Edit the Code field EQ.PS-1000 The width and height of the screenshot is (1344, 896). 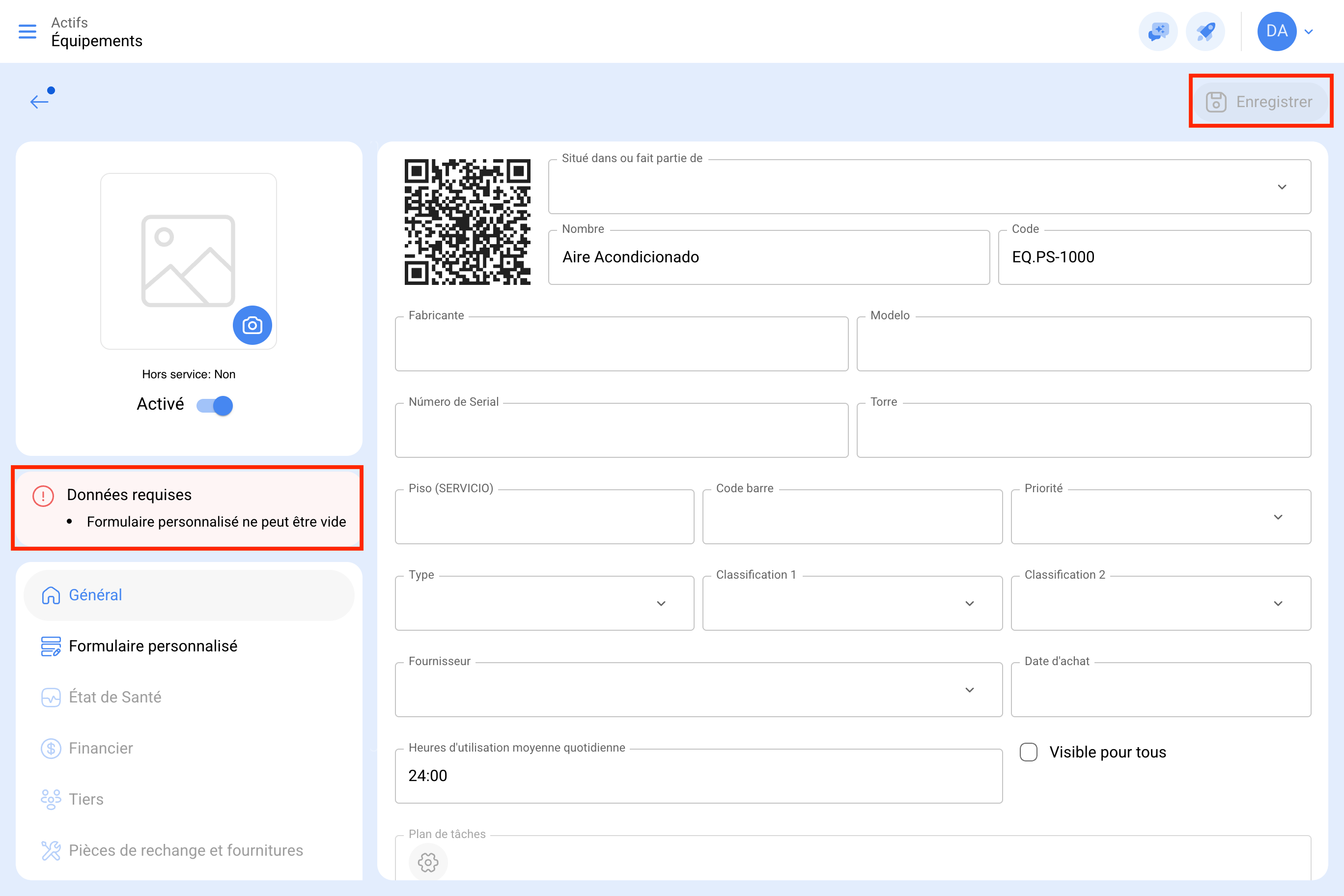click(1154, 257)
